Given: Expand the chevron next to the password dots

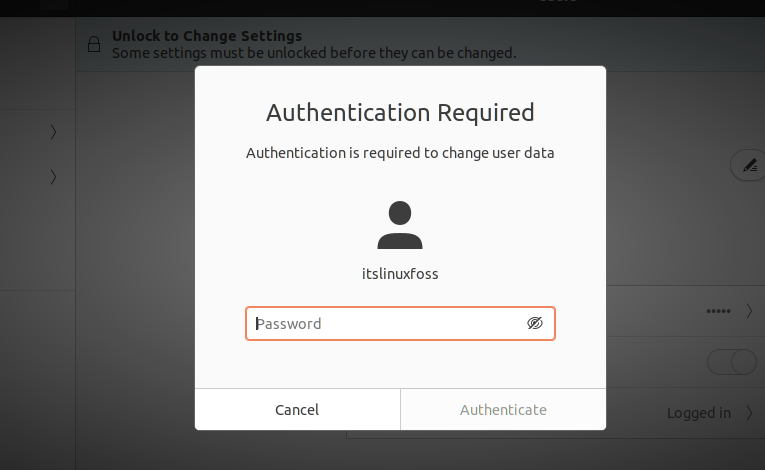Looking at the screenshot, I should click(749, 311).
